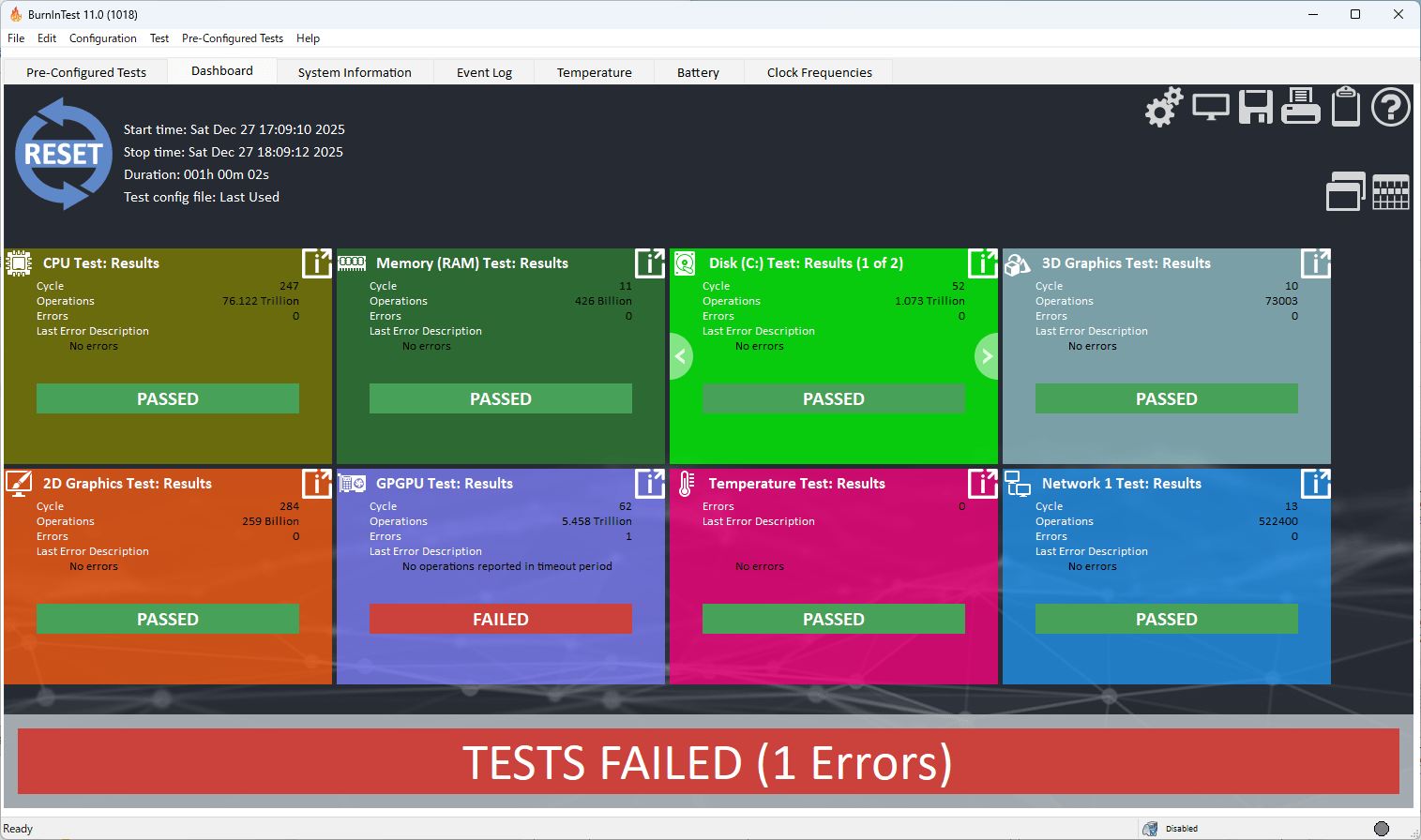The width and height of the screenshot is (1421, 840).
Task: Copy results with clipboard icon
Action: [x=1346, y=106]
